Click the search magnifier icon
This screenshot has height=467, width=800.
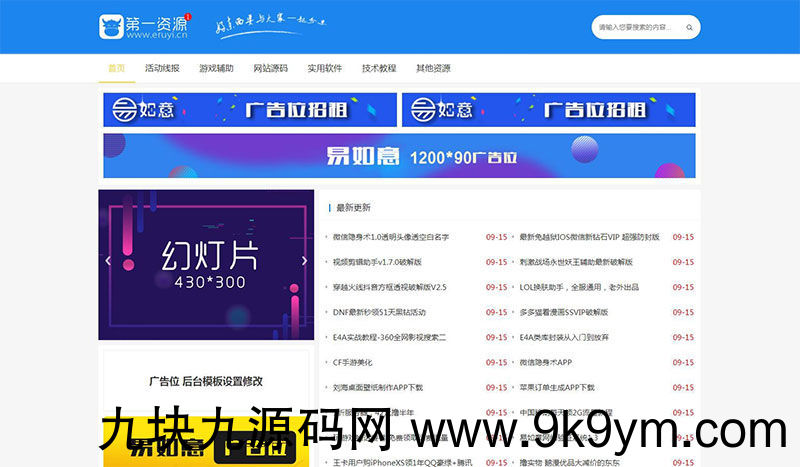coord(690,28)
